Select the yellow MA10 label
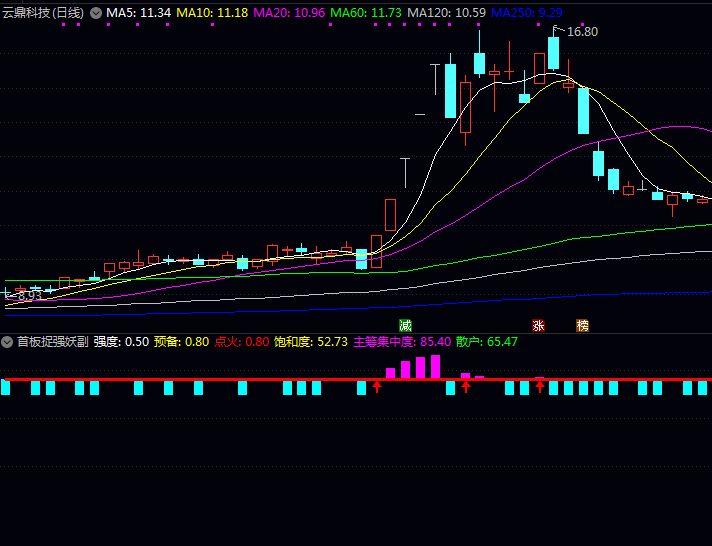 (x=212, y=13)
